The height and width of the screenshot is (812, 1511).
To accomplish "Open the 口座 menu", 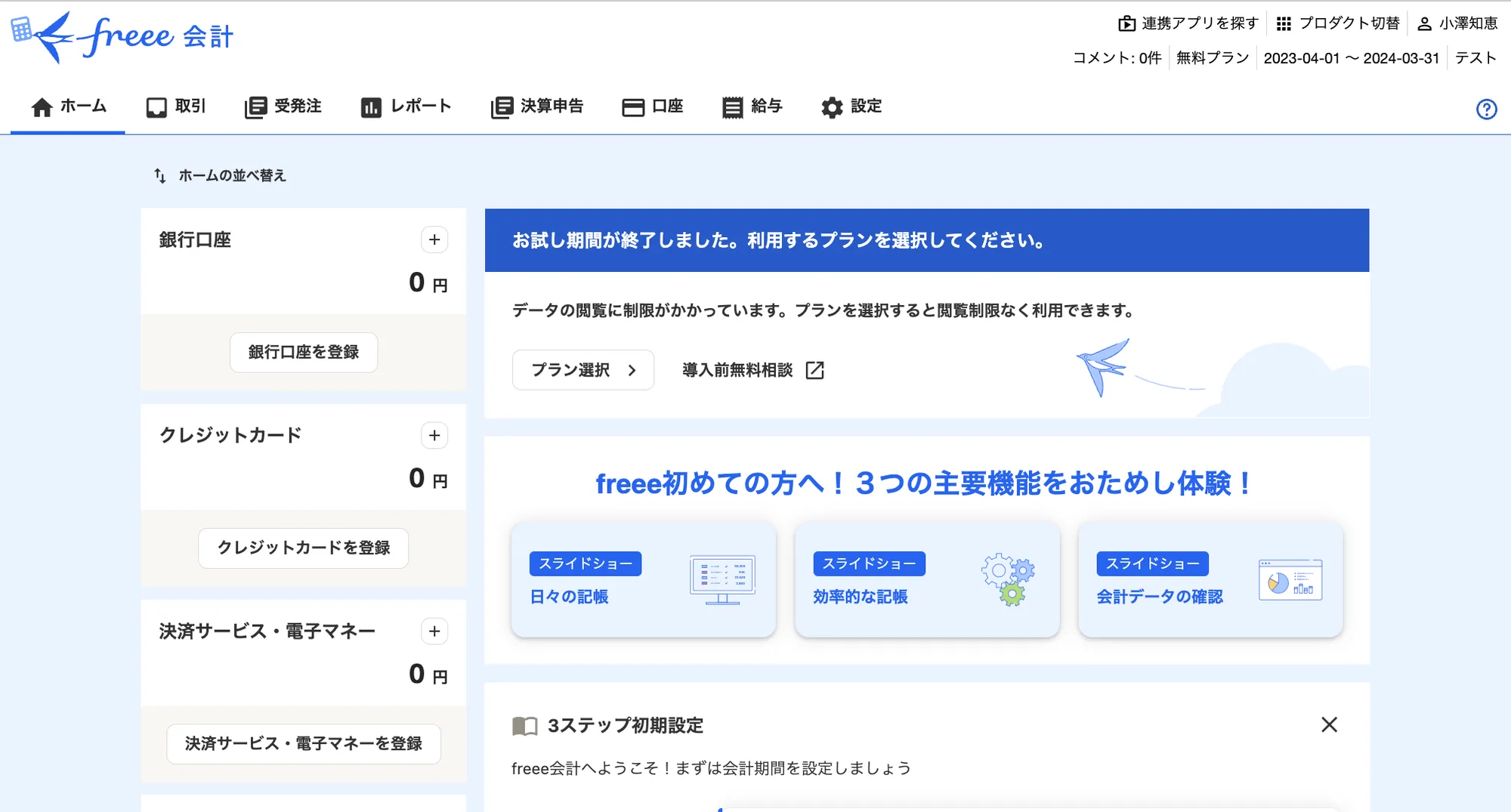I will (x=652, y=107).
